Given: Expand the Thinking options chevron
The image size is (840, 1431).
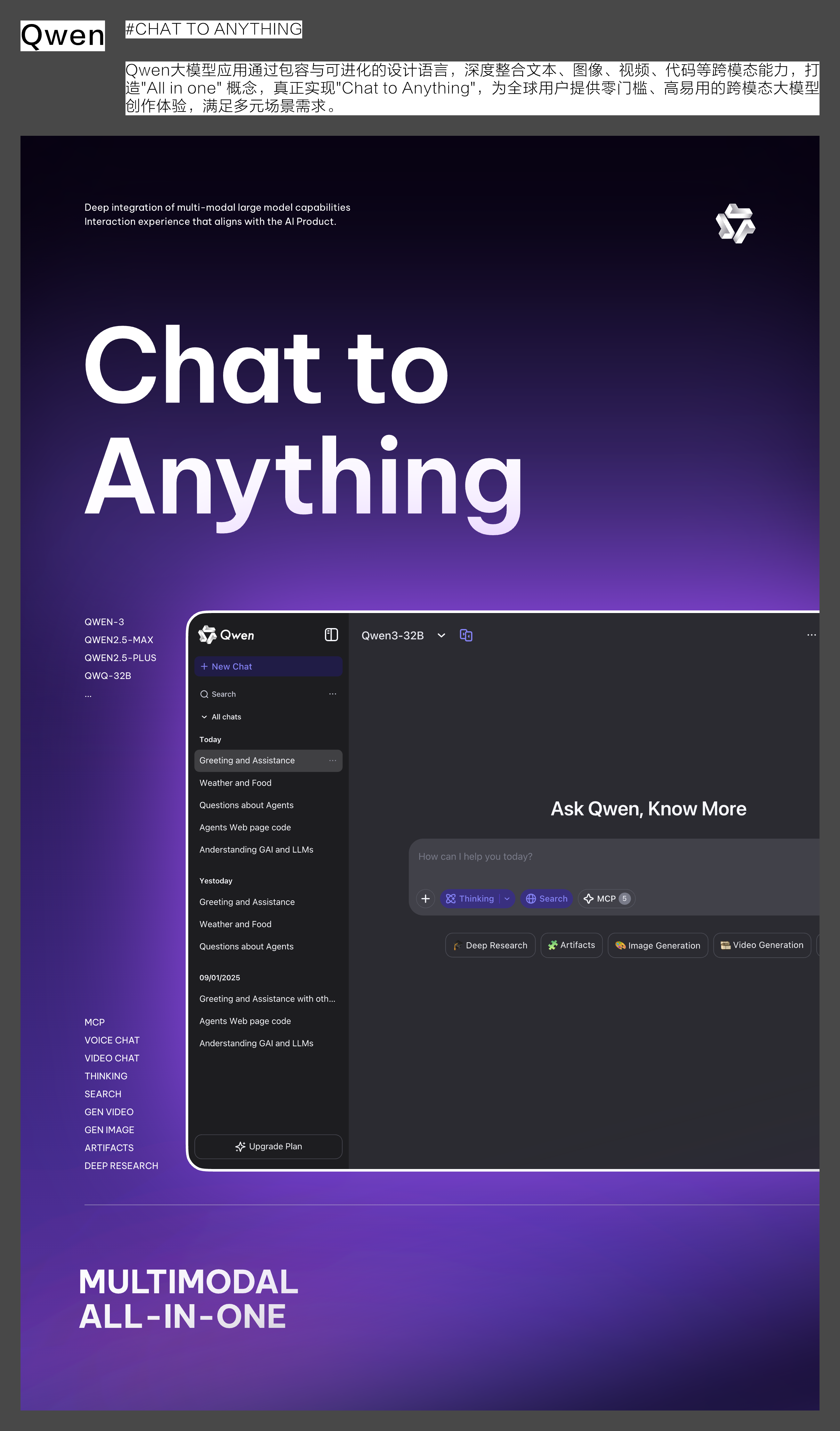Looking at the screenshot, I should point(507,898).
